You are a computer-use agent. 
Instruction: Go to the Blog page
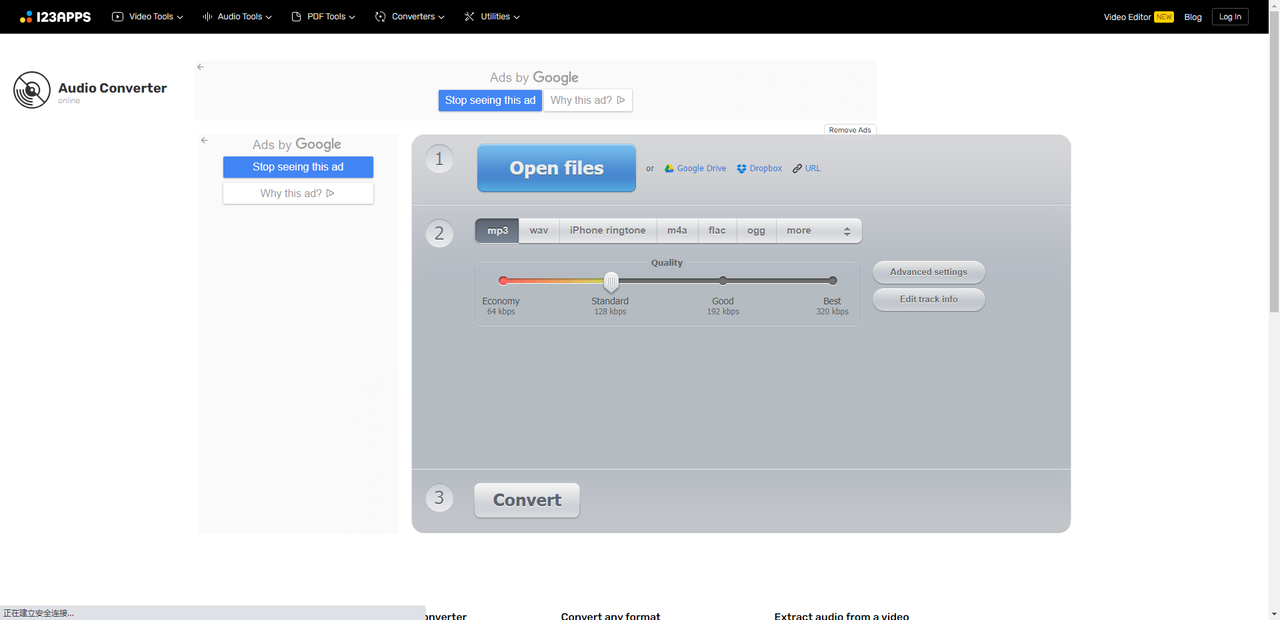pos(1193,17)
